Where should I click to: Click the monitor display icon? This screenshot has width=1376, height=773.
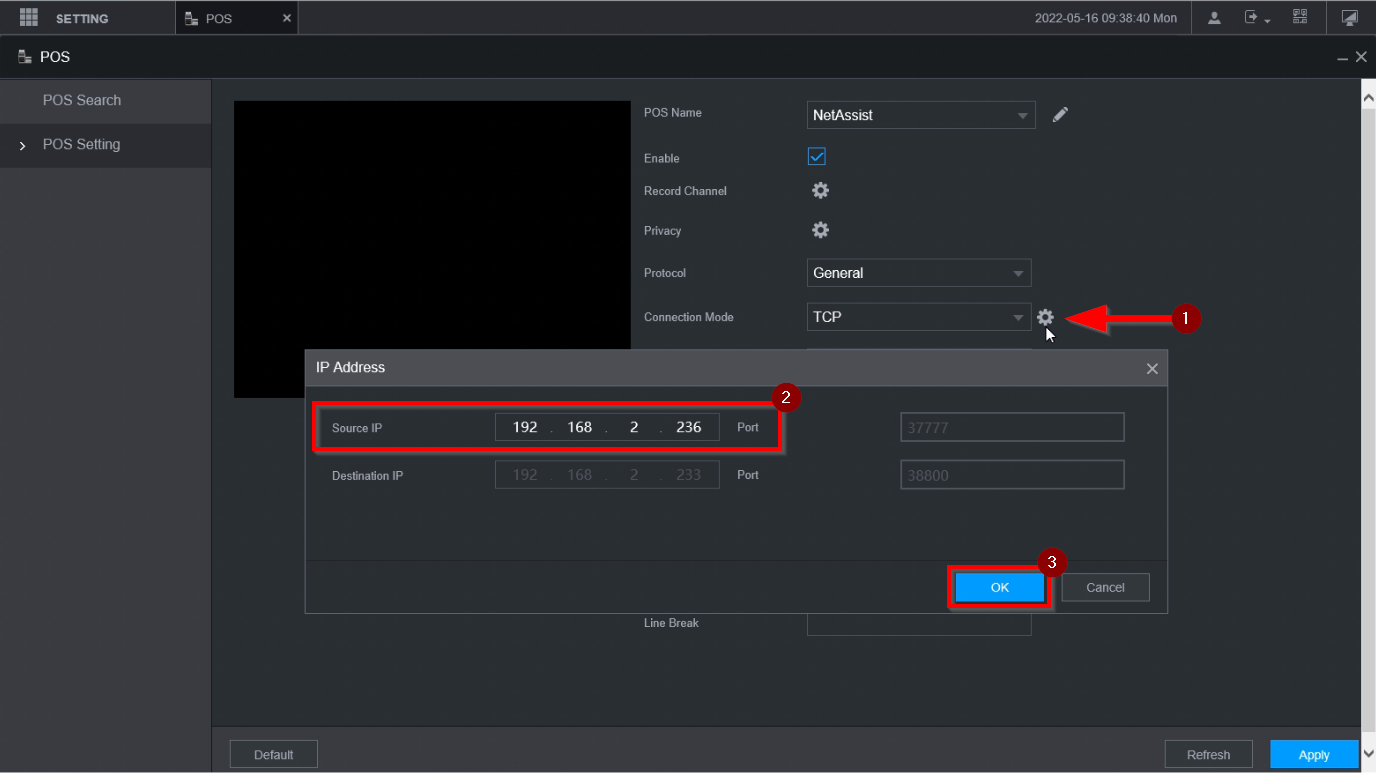1349,18
